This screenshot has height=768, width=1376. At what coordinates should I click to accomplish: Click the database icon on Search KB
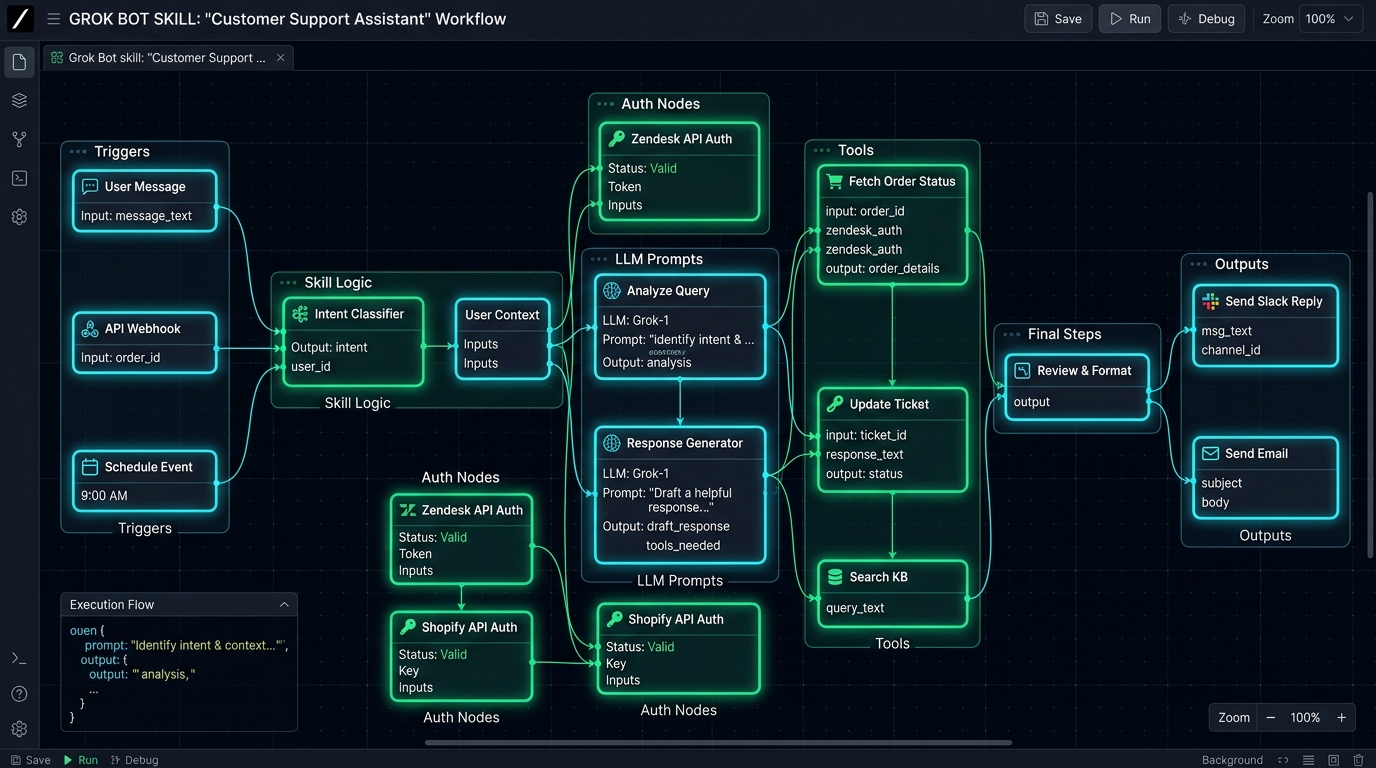(835, 577)
